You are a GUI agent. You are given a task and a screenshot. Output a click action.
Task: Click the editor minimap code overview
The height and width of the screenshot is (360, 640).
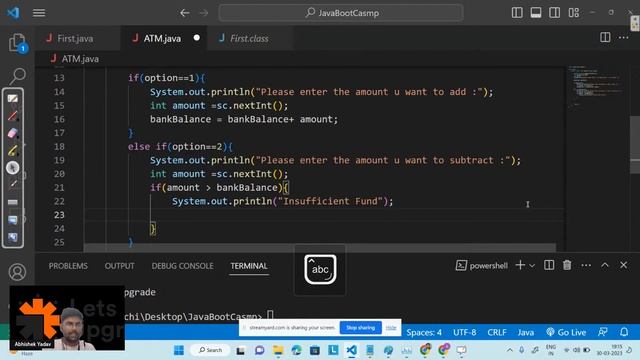click(x=595, y=87)
